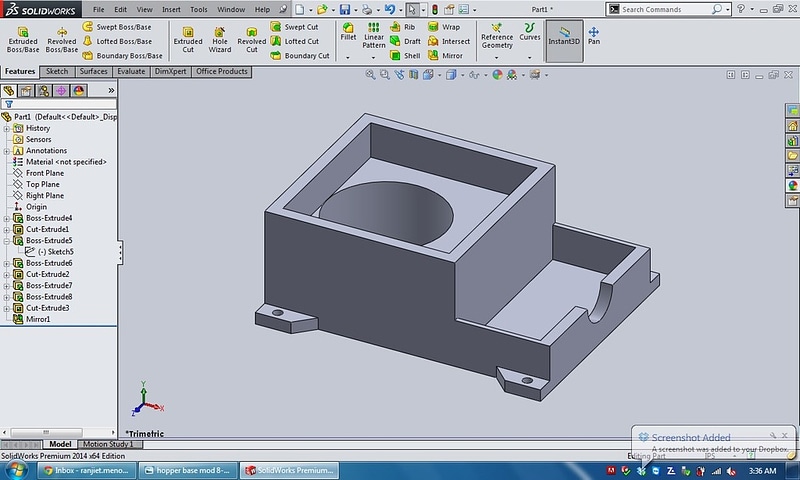Select the Shell tool
Viewport: 800px width, 480px height.
point(405,55)
